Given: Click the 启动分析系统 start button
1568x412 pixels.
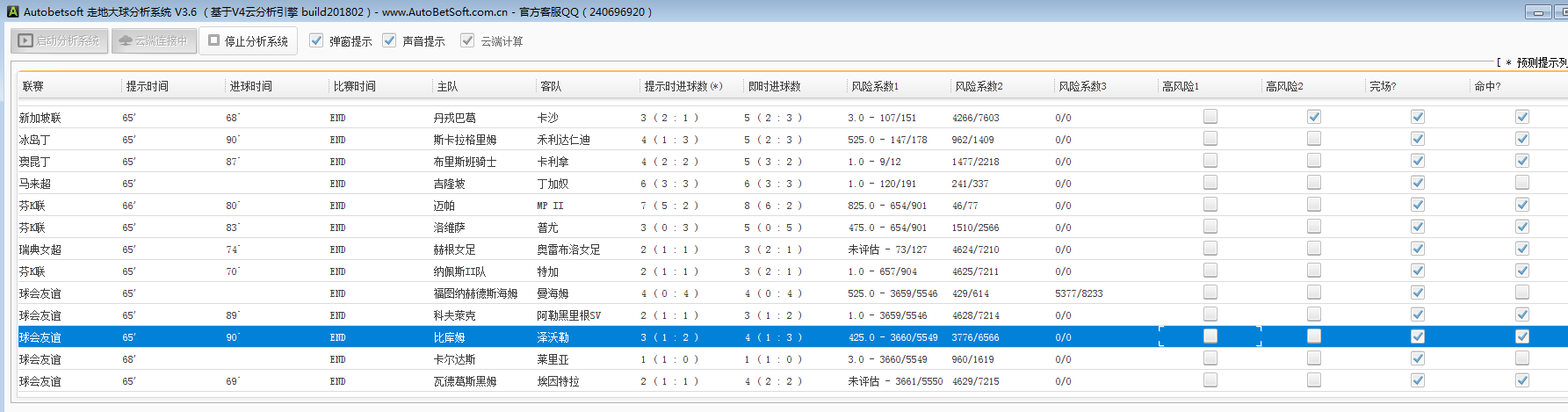Looking at the screenshot, I should click(60, 40).
